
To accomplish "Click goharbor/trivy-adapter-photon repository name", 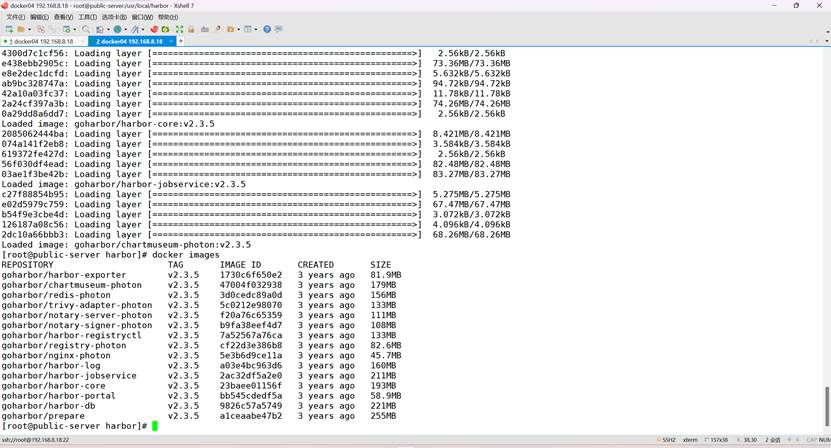I will point(77,305).
